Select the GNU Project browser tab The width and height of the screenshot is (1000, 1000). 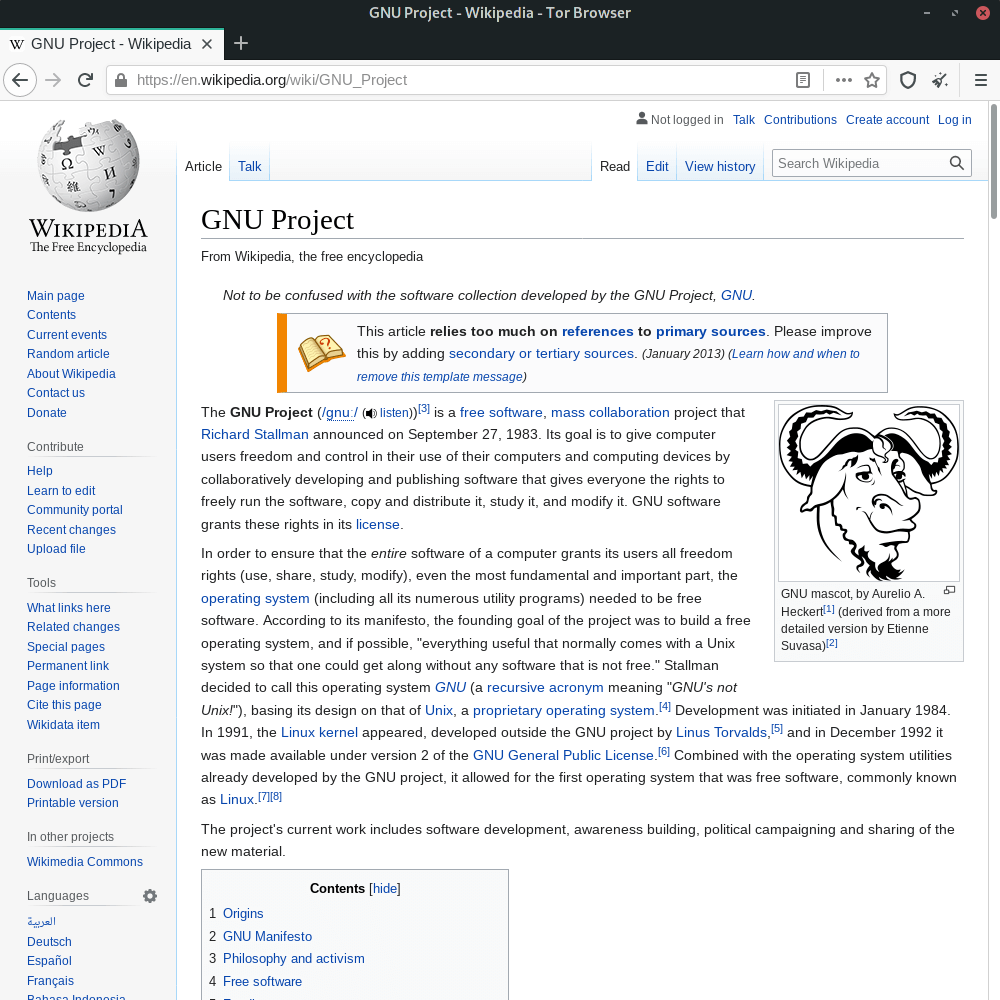[x=112, y=44]
